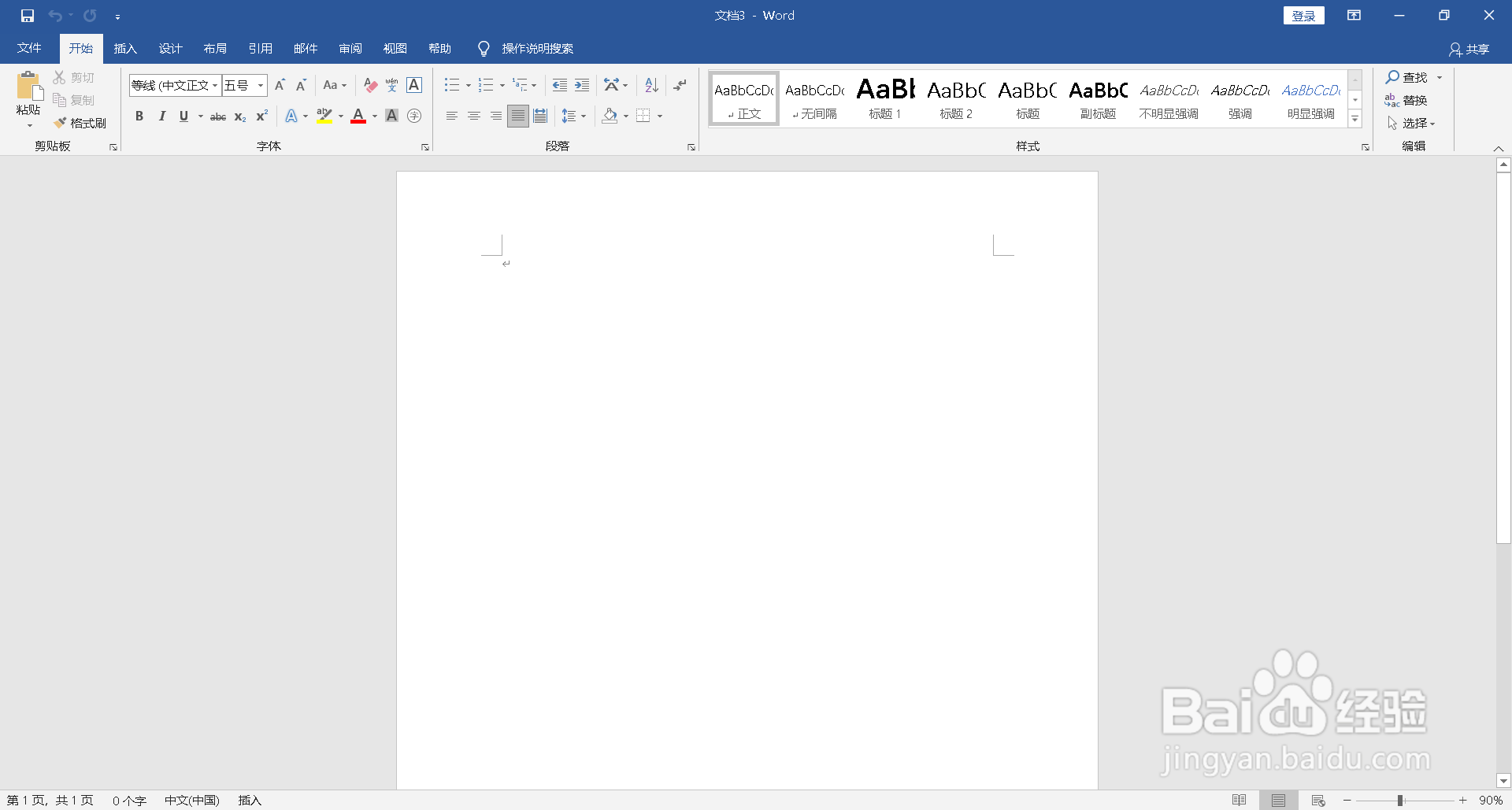Viewport: 1512px width, 810px height.
Task: Open the line spacing dropdown
Action: point(574,117)
